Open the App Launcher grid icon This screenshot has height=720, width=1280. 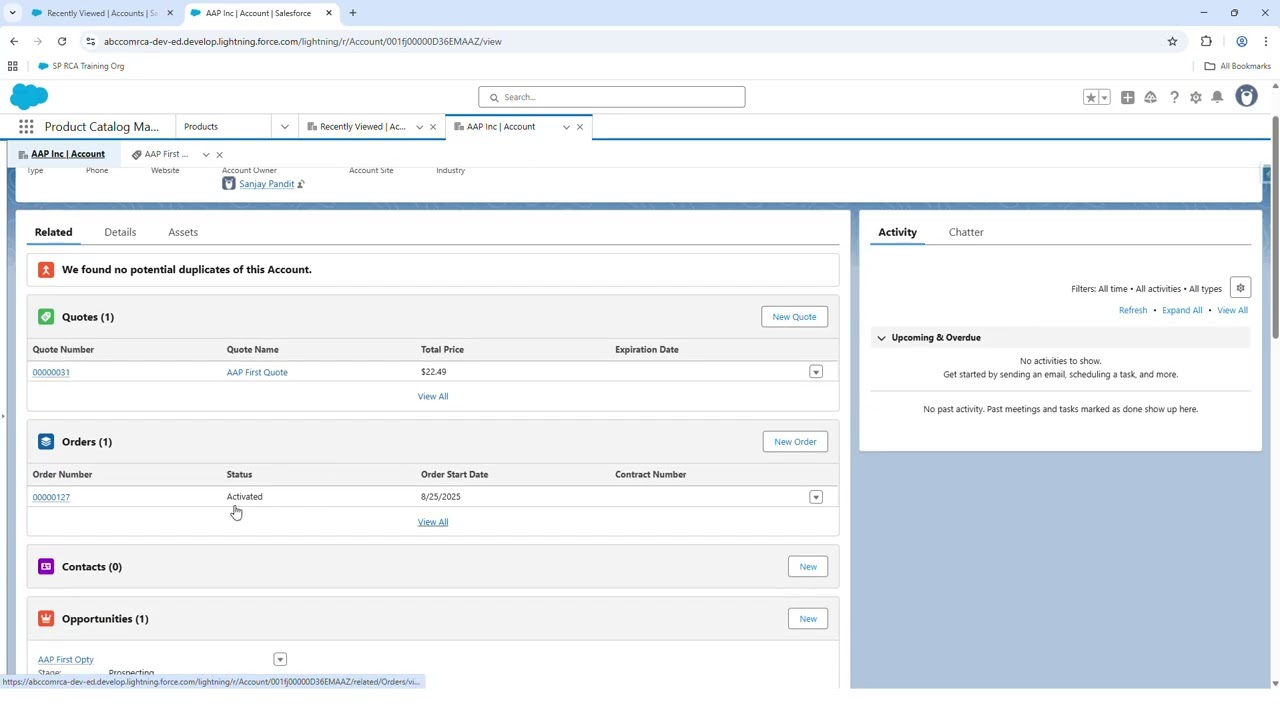pos(26,127)
